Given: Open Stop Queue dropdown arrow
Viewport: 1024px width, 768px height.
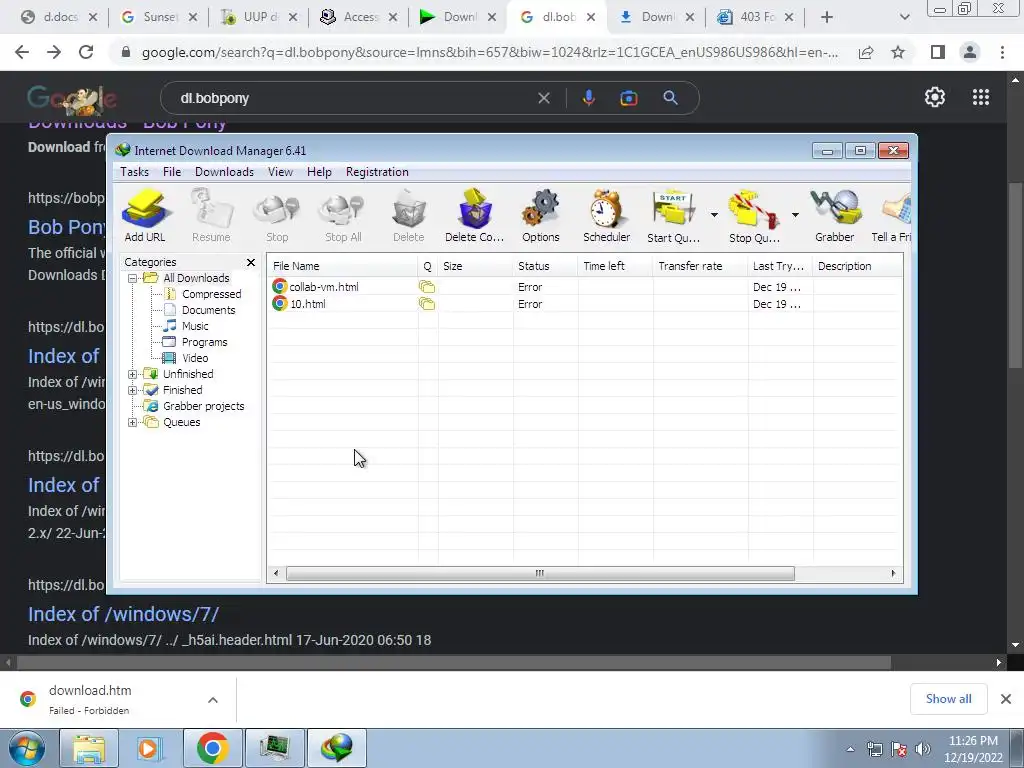Looking at the screenshot, I should pyautogui.click(x=795, y=215).
